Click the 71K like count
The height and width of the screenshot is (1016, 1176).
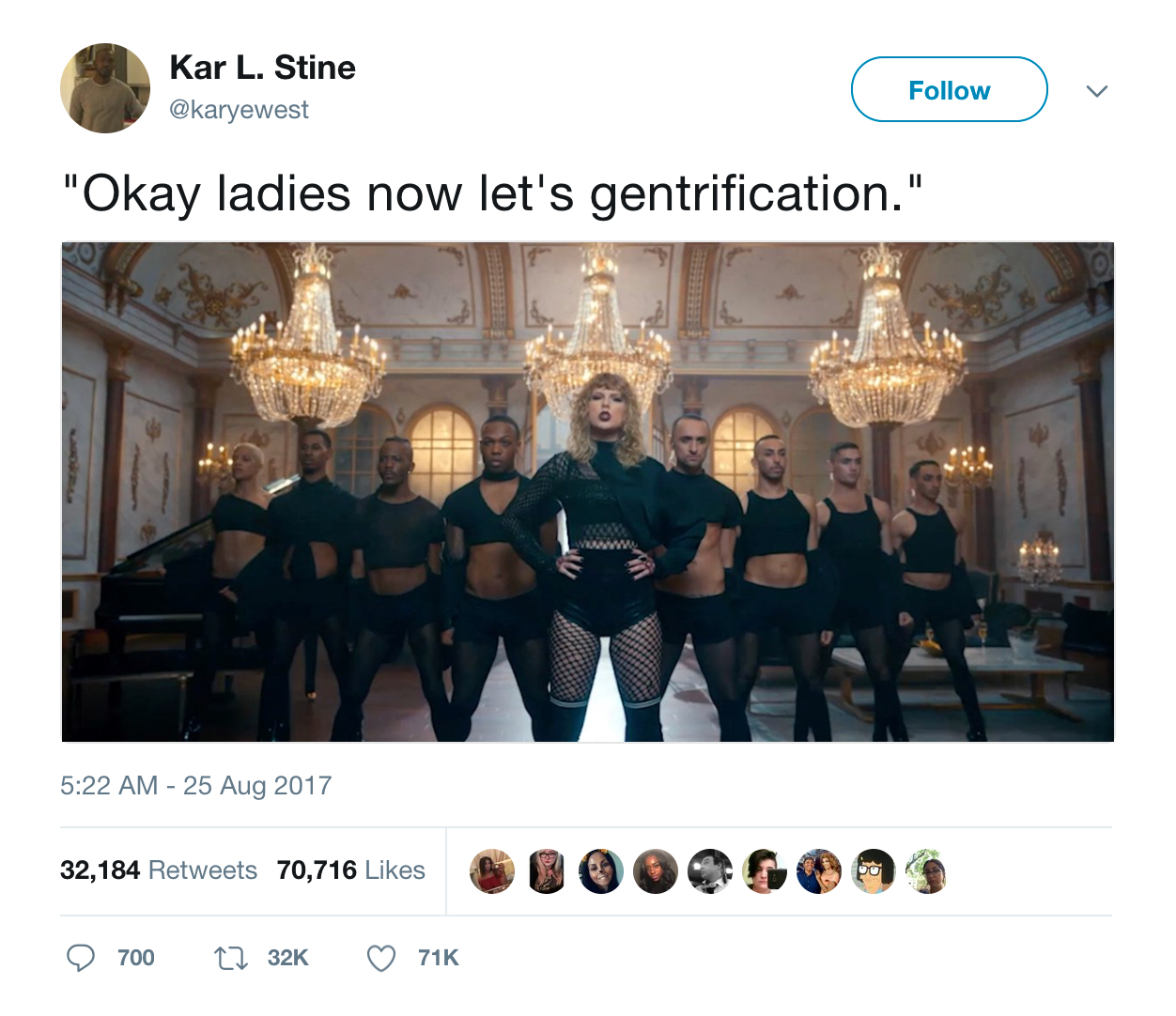pyautogui.click(x=439, y=958)
